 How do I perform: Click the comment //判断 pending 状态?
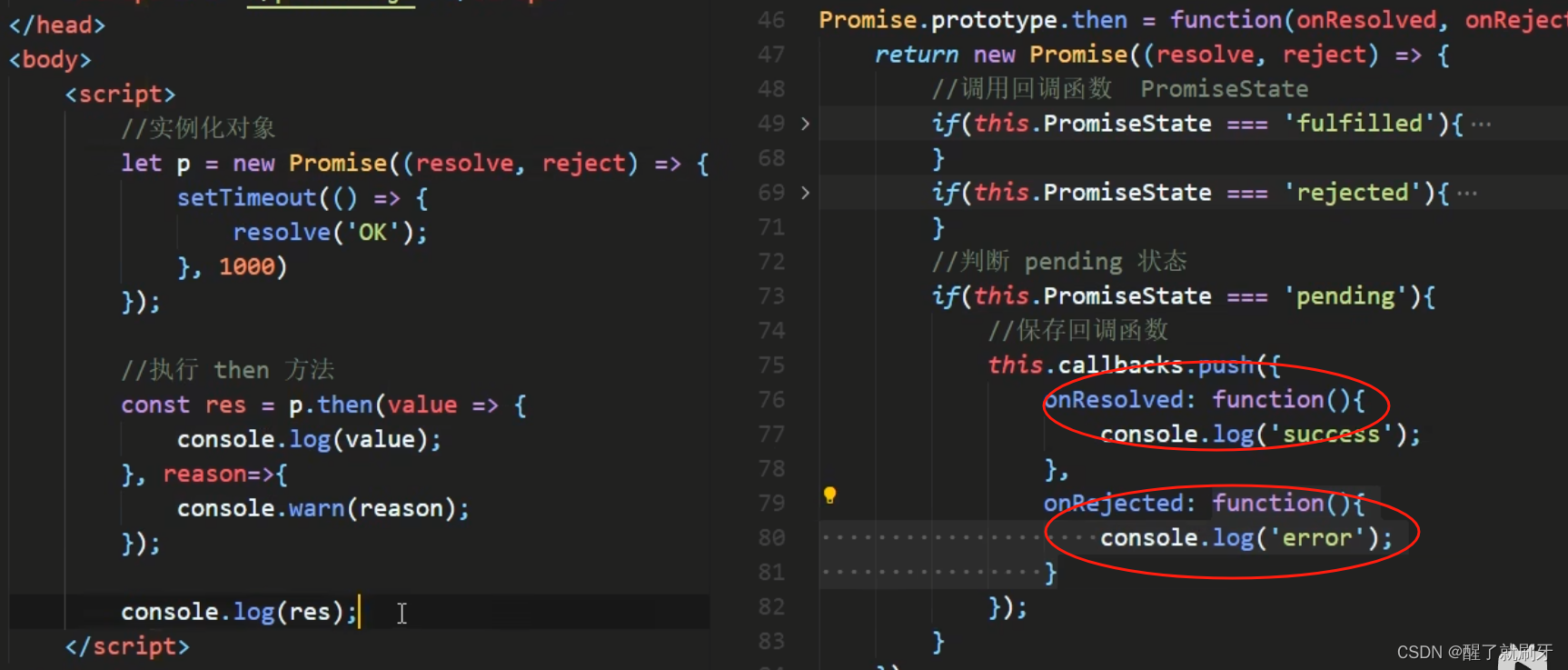[1059, 262]
